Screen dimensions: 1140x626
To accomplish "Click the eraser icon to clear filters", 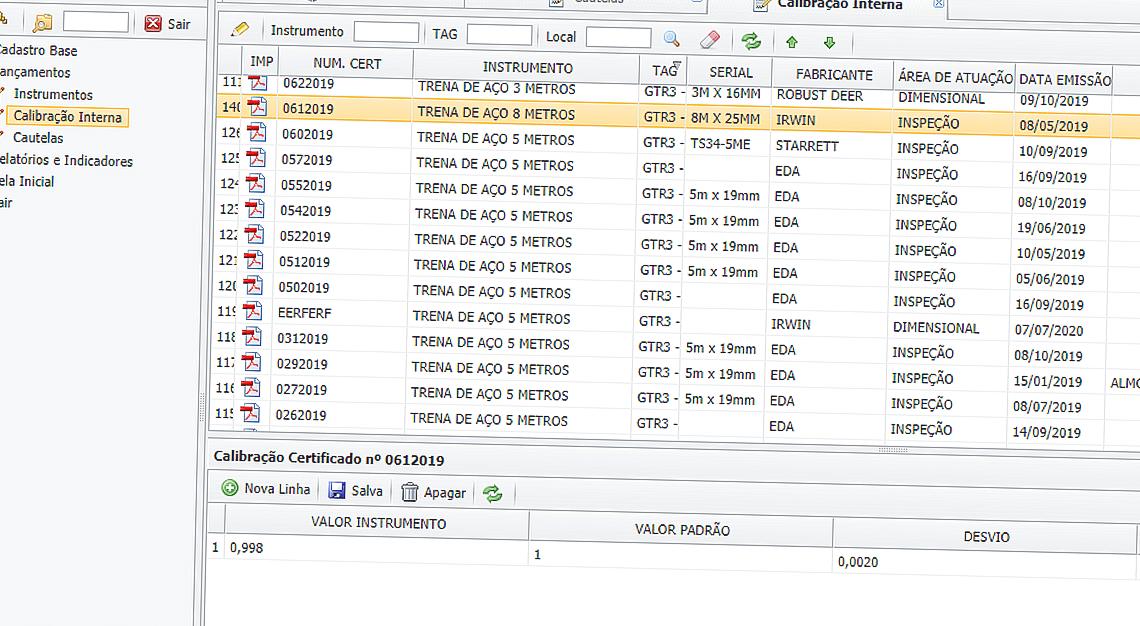I will pyautogui.click(x=709, y=39).
